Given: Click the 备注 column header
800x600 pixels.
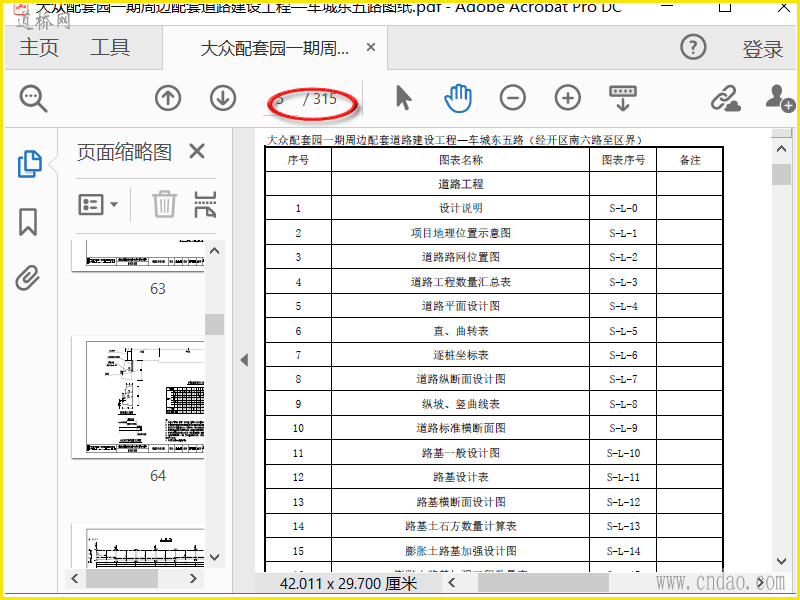Looking at the screenshot, I should [690, 160].
